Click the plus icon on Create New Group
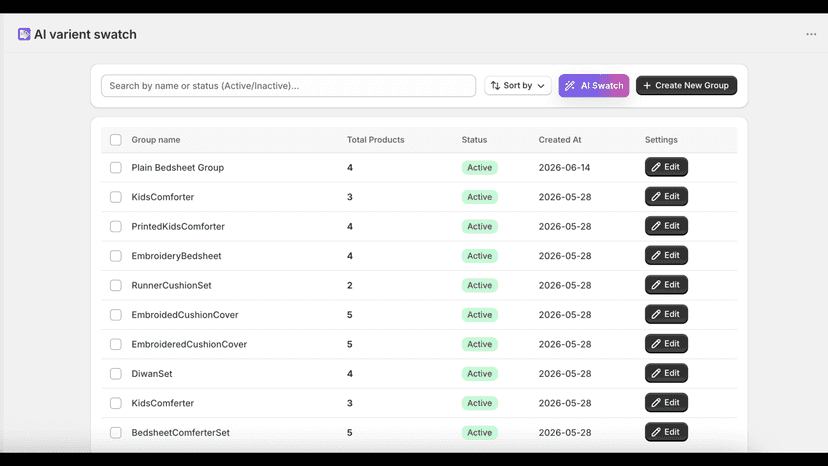Screen dimensions: 828x466 click(x=647, y=86)
